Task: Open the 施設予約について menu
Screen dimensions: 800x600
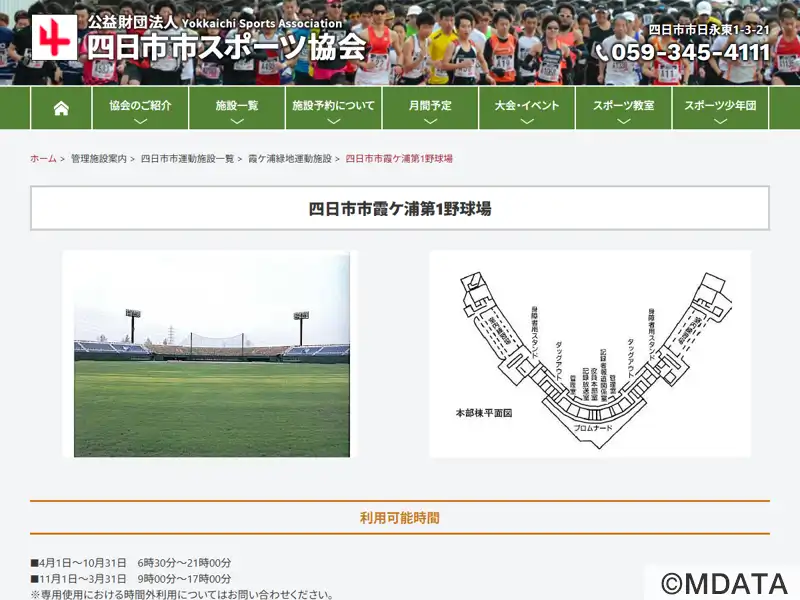Action: coord(334,108)
